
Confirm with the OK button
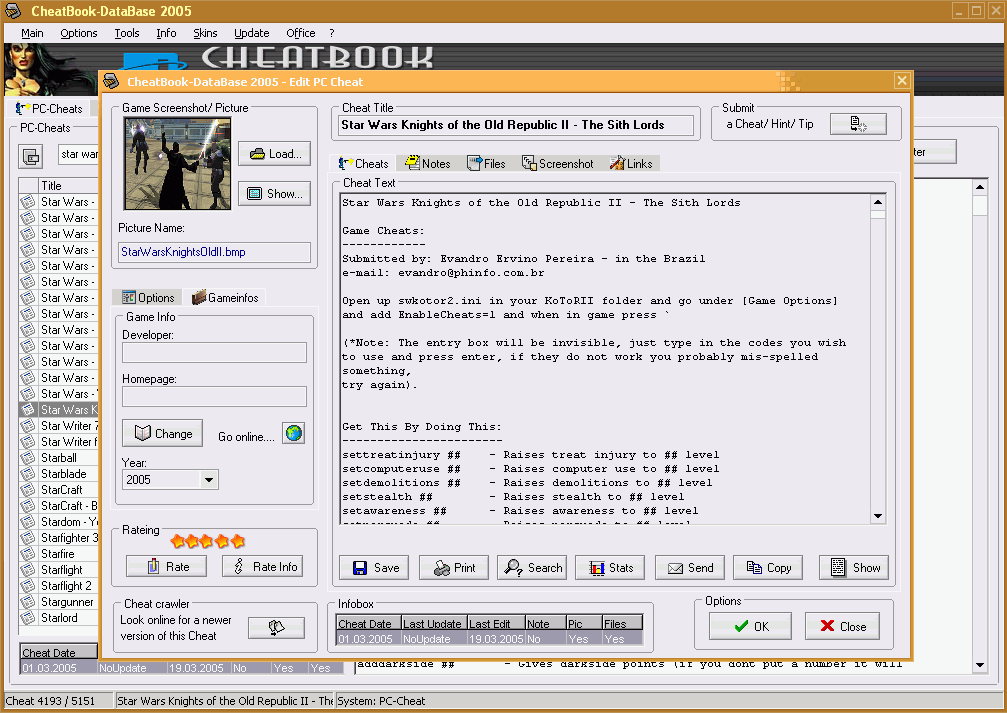tap(750, 626)
